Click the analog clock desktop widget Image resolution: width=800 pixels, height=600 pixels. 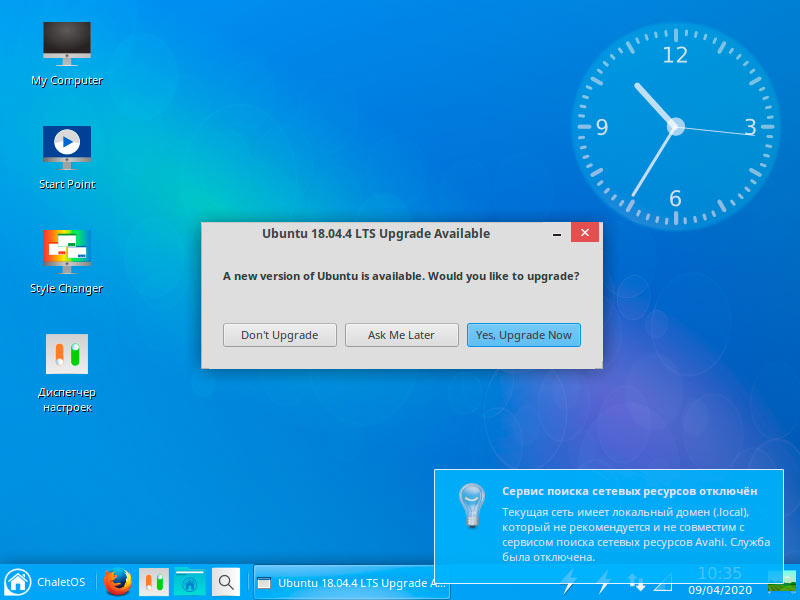click(x=676, y=126)
